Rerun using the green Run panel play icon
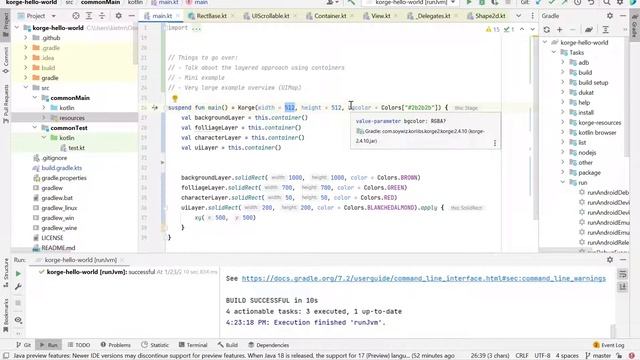Screen dimensions: 640x360 [18, 273]
